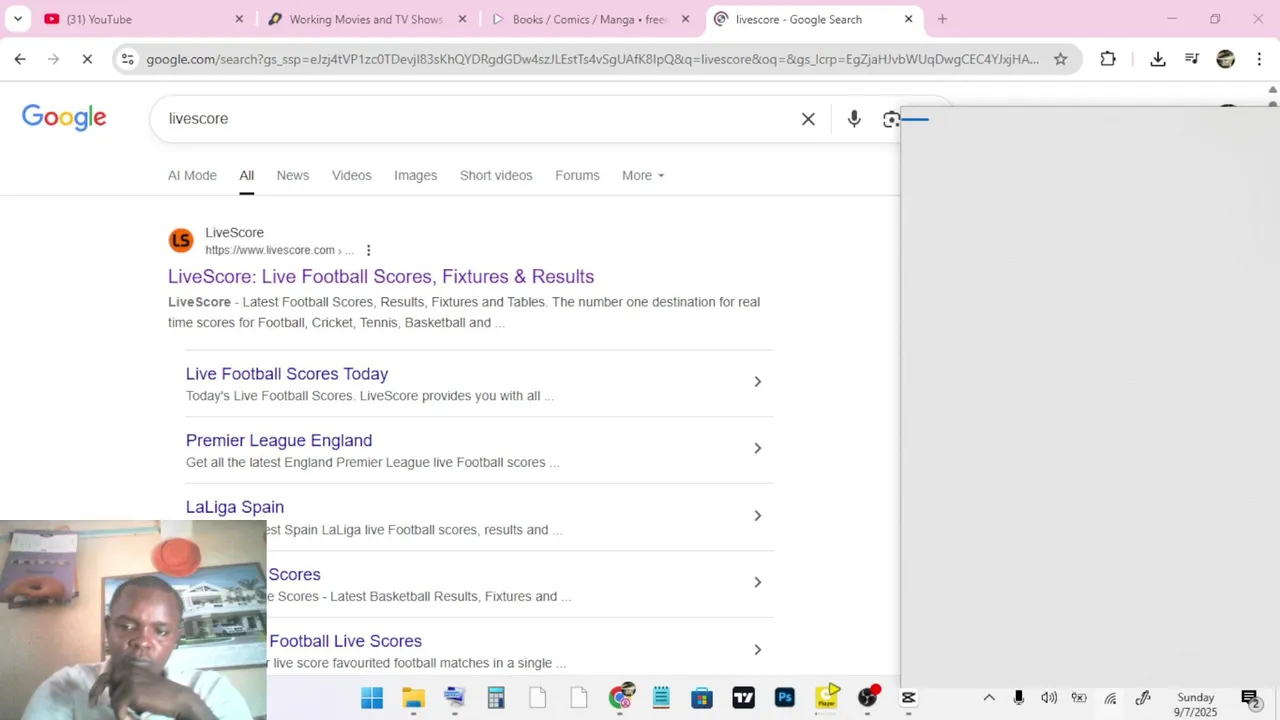Select the Images search tab

point(416,175)
